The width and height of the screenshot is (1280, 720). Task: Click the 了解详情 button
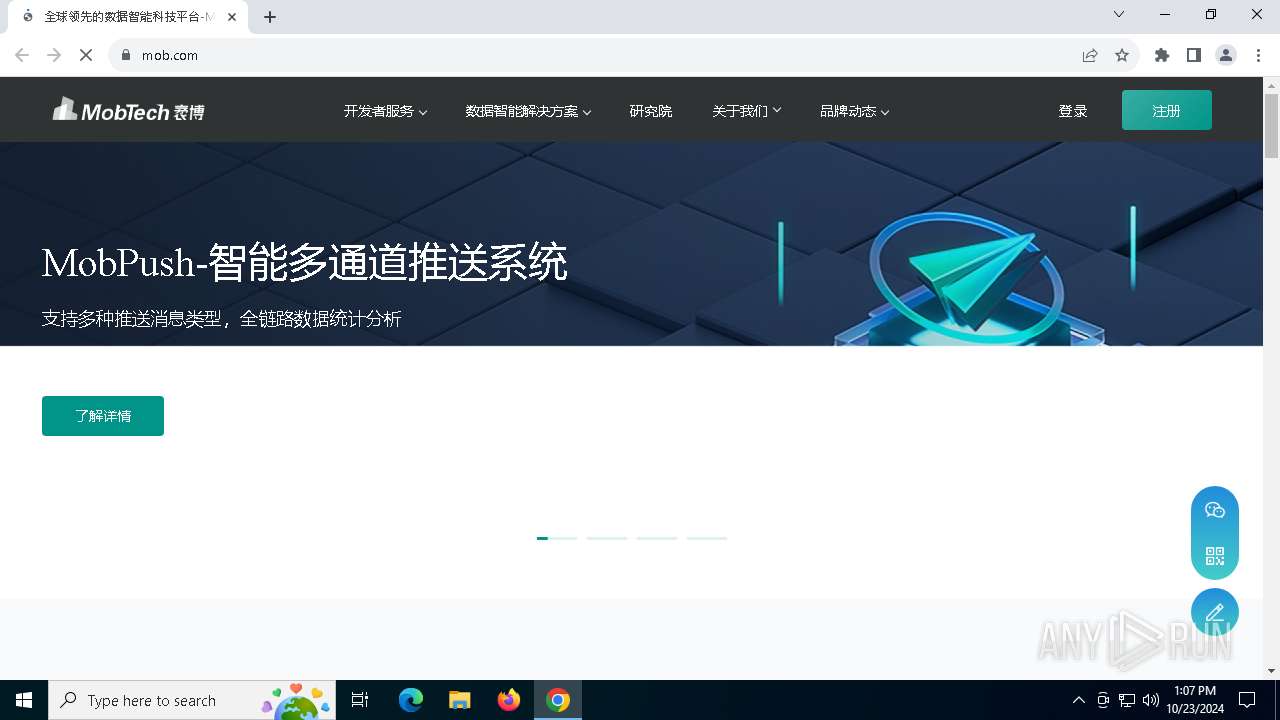click(103, 416)
